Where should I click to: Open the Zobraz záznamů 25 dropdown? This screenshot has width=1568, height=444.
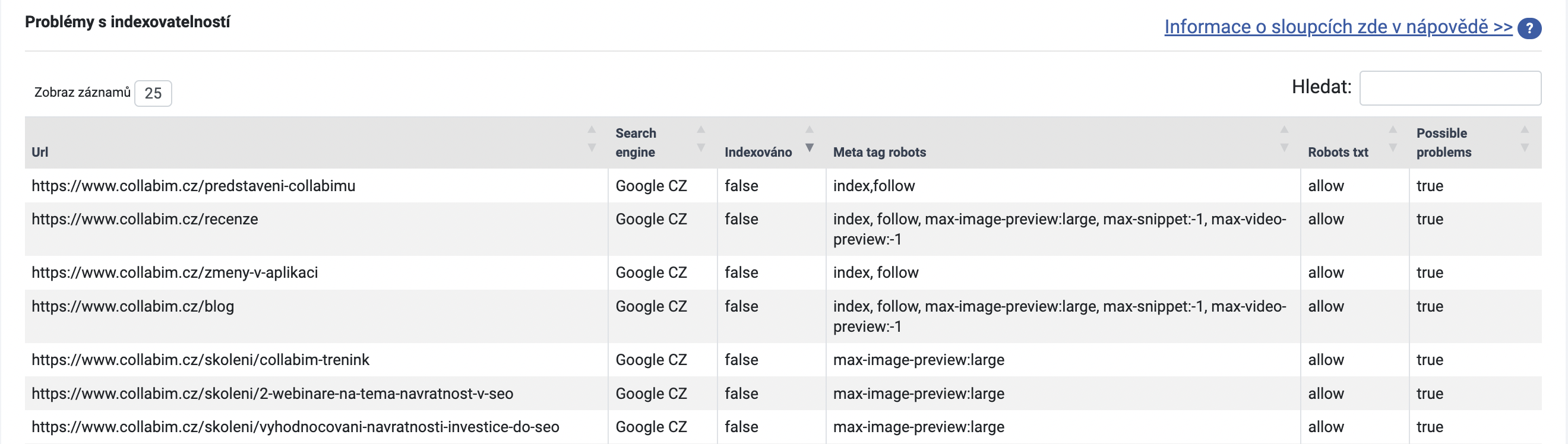(x=153, y=93)
